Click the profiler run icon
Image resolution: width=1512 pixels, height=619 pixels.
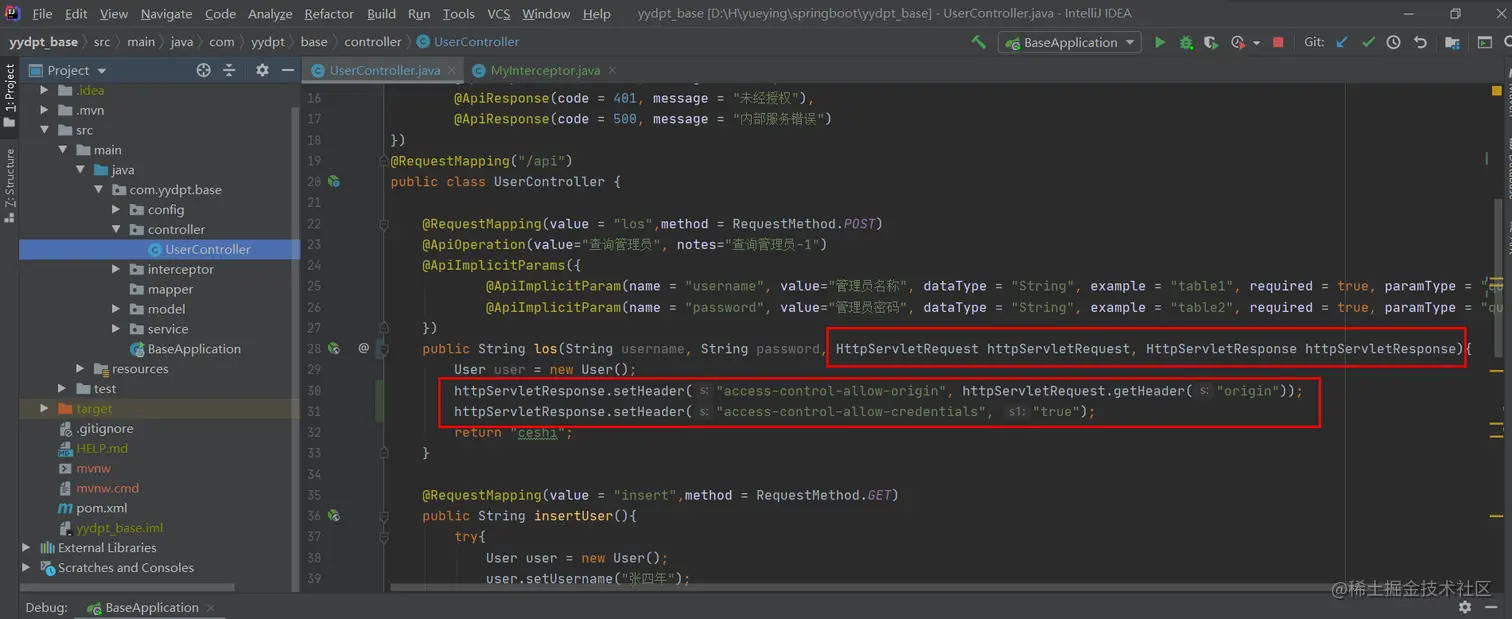[x=1237, y=42]
